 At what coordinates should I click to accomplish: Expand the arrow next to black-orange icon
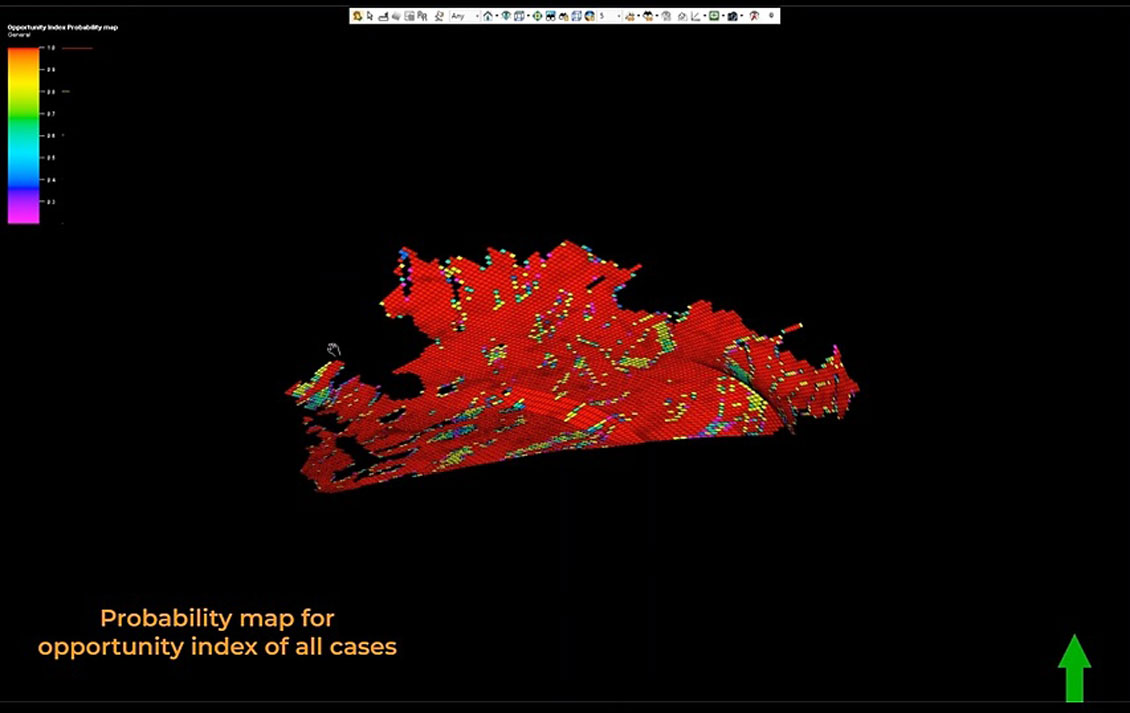click(657, 16)
